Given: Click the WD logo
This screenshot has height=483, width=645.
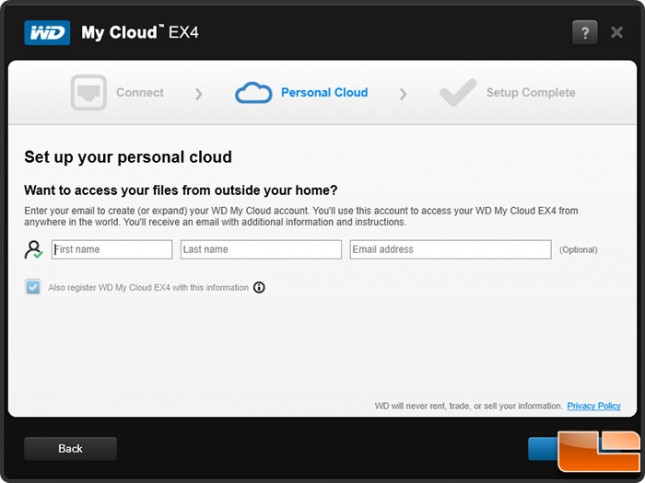Looking at the screenshot, I should pos(47,33).
